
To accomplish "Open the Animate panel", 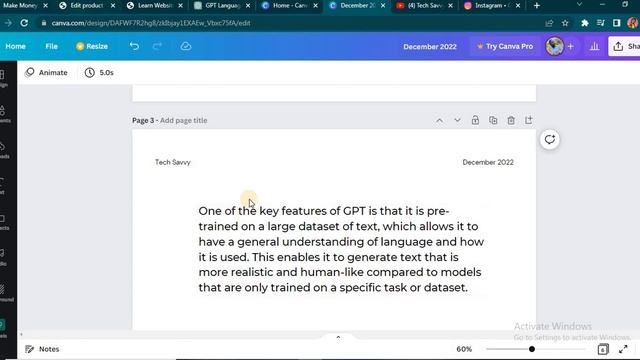I will coord(46,73).
